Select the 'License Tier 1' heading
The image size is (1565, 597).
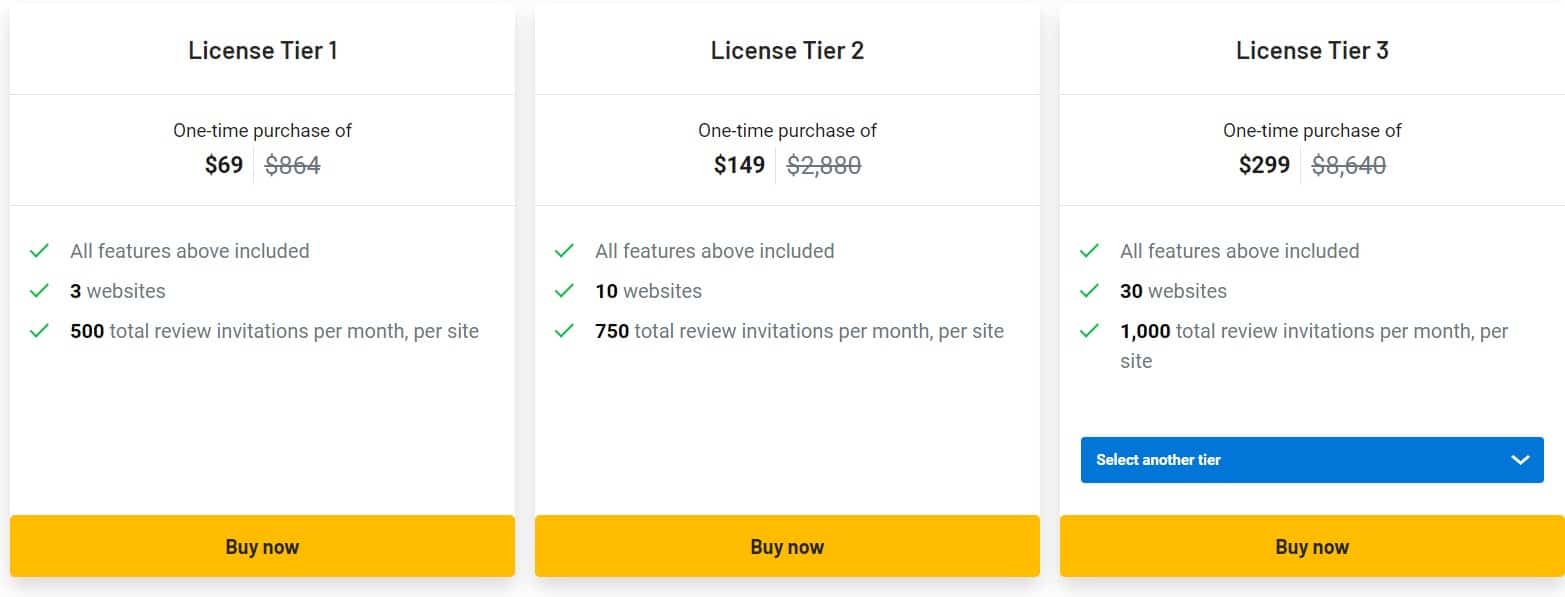262,50
